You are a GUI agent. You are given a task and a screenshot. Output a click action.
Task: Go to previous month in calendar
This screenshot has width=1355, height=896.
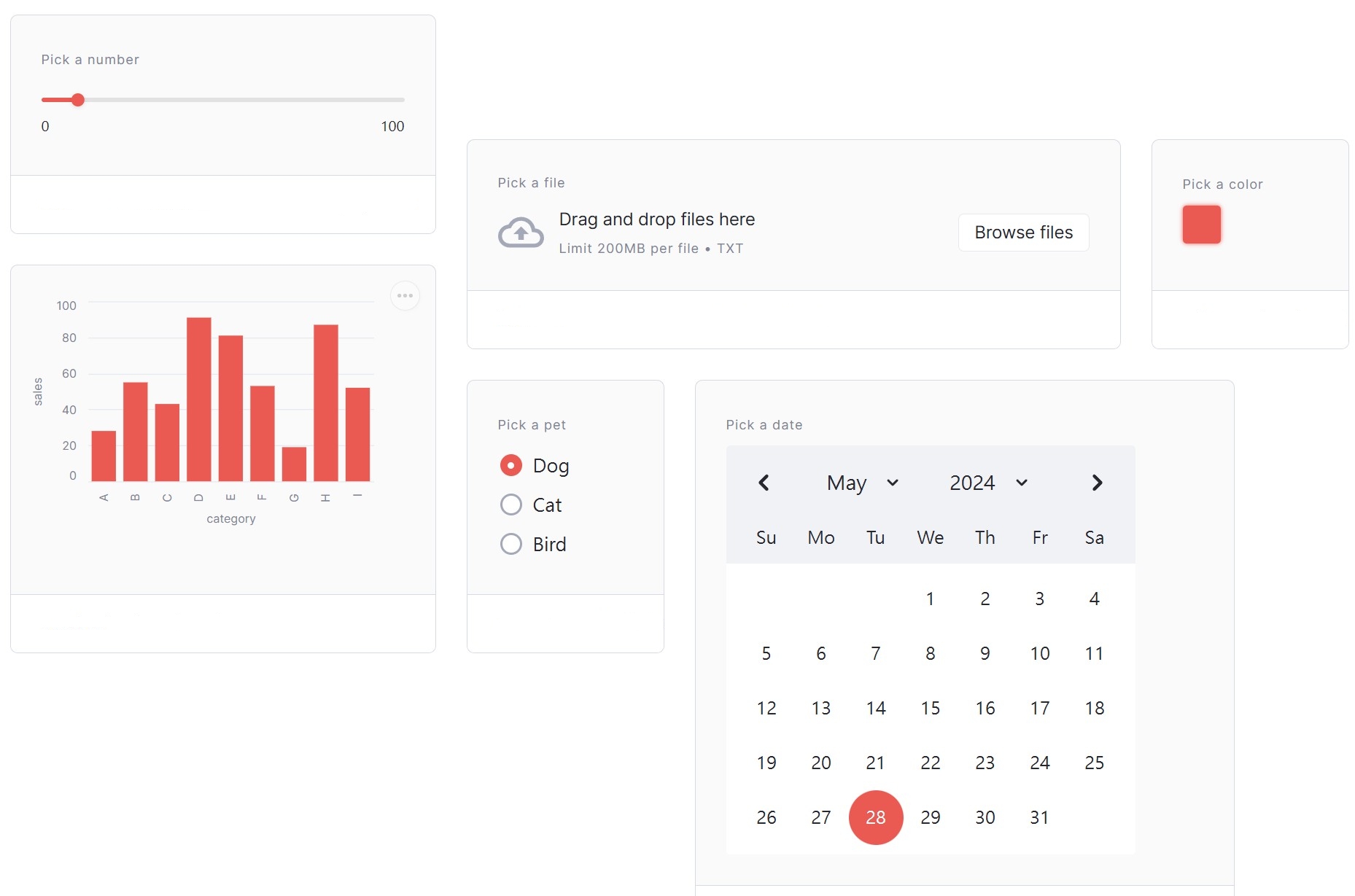pyautogui.click(x=764, y=483)
